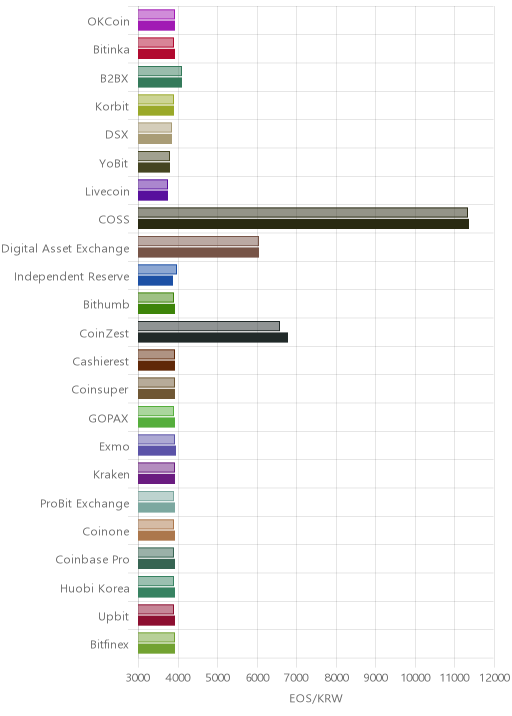Click the Bitfinex label
The image size is (512, 716).
[110, 644]
